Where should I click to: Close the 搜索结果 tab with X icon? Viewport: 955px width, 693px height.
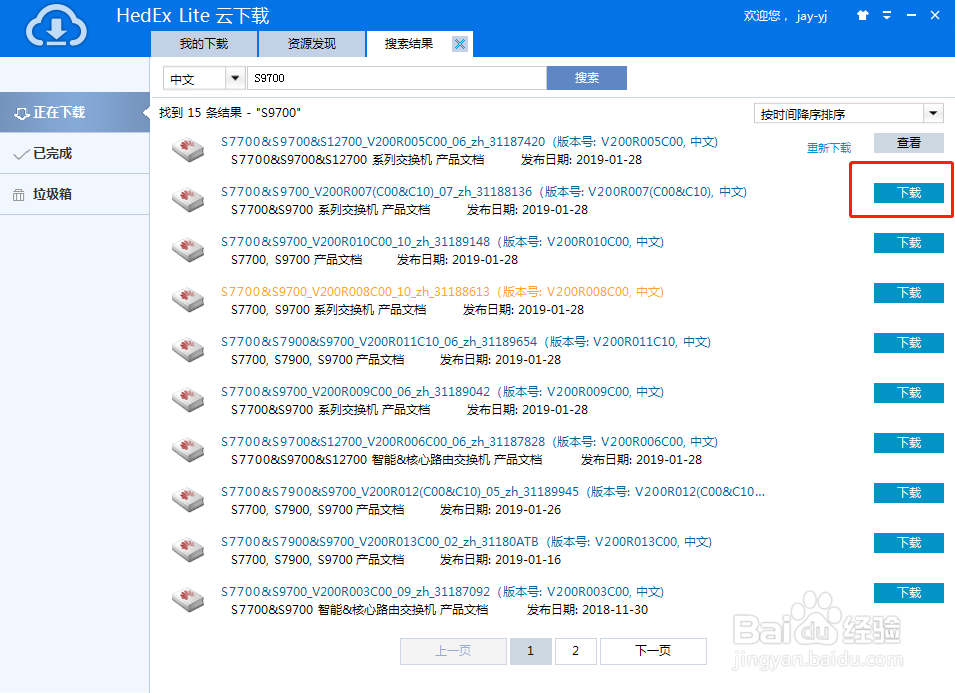click(460, 44)
